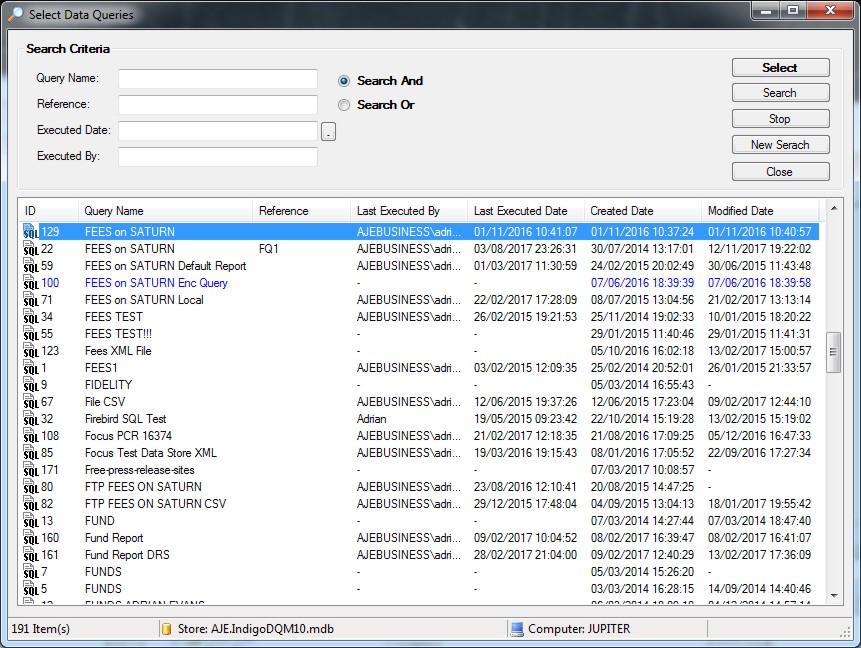The height and width of the screenshot is (648, 861).
Task: Sort list by Query Name column header
Action: tap(114, 211)
